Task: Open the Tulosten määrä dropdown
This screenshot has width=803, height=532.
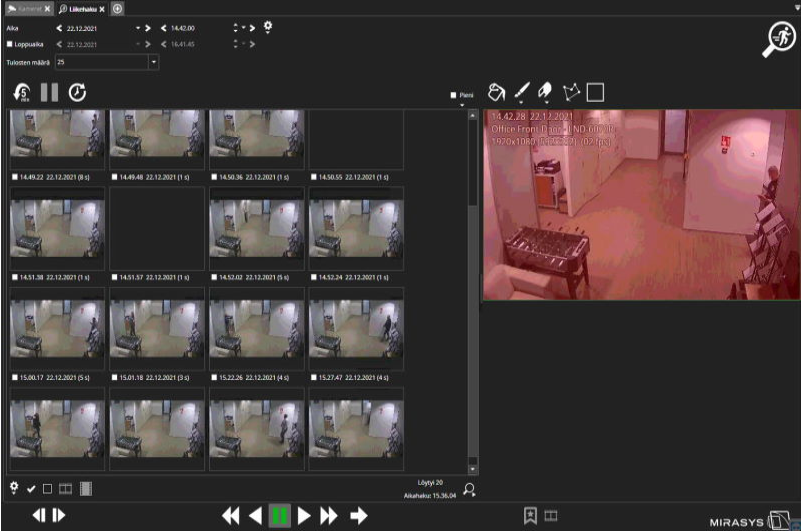Action: [x=154, y=62]
